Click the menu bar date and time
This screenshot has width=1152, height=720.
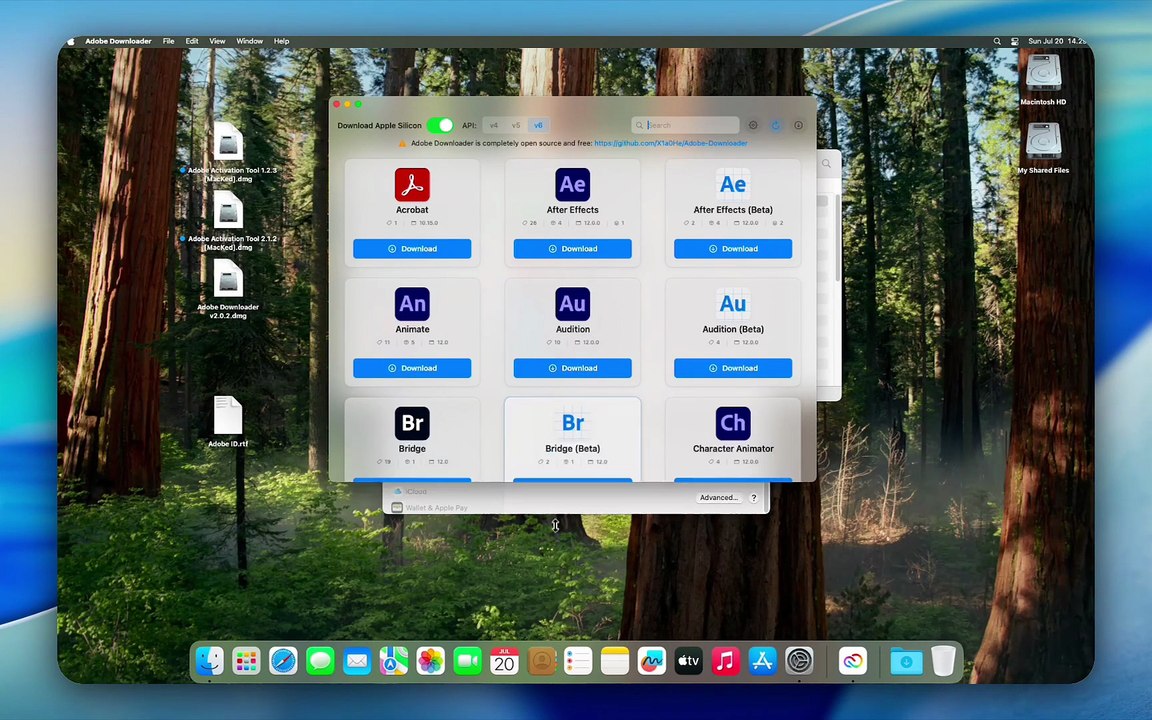1056,41
